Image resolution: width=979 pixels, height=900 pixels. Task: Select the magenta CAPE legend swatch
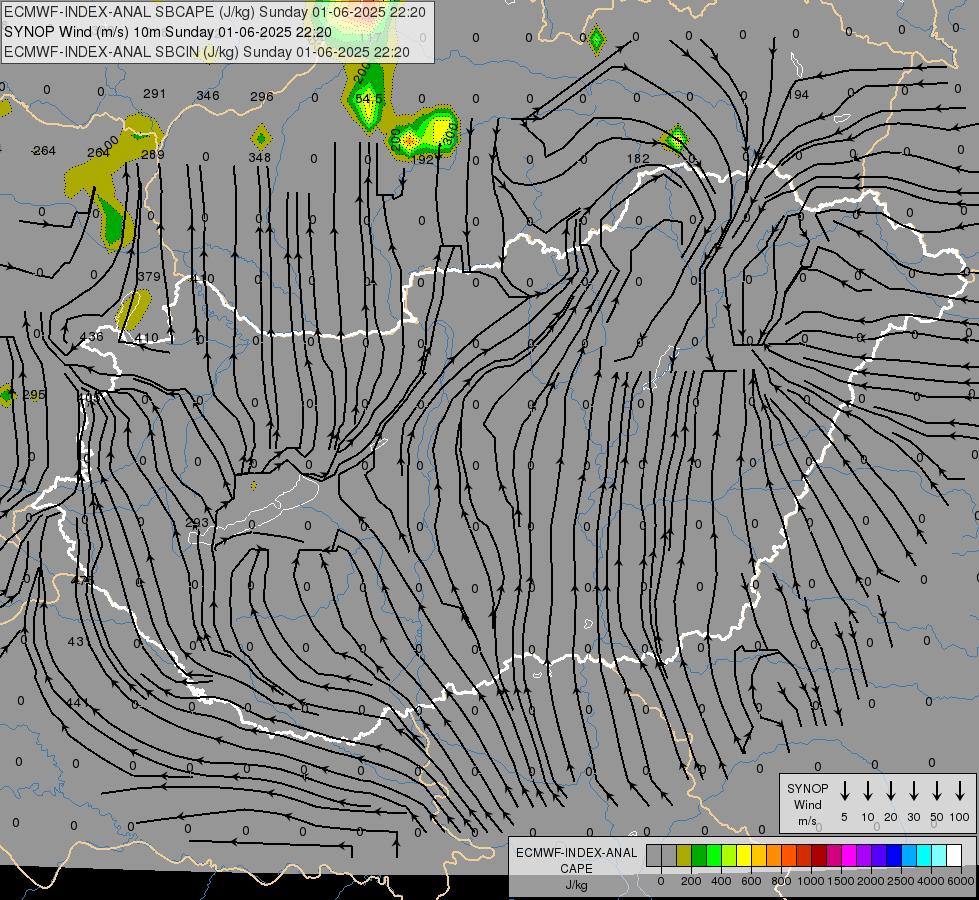(x=849, y=855)
